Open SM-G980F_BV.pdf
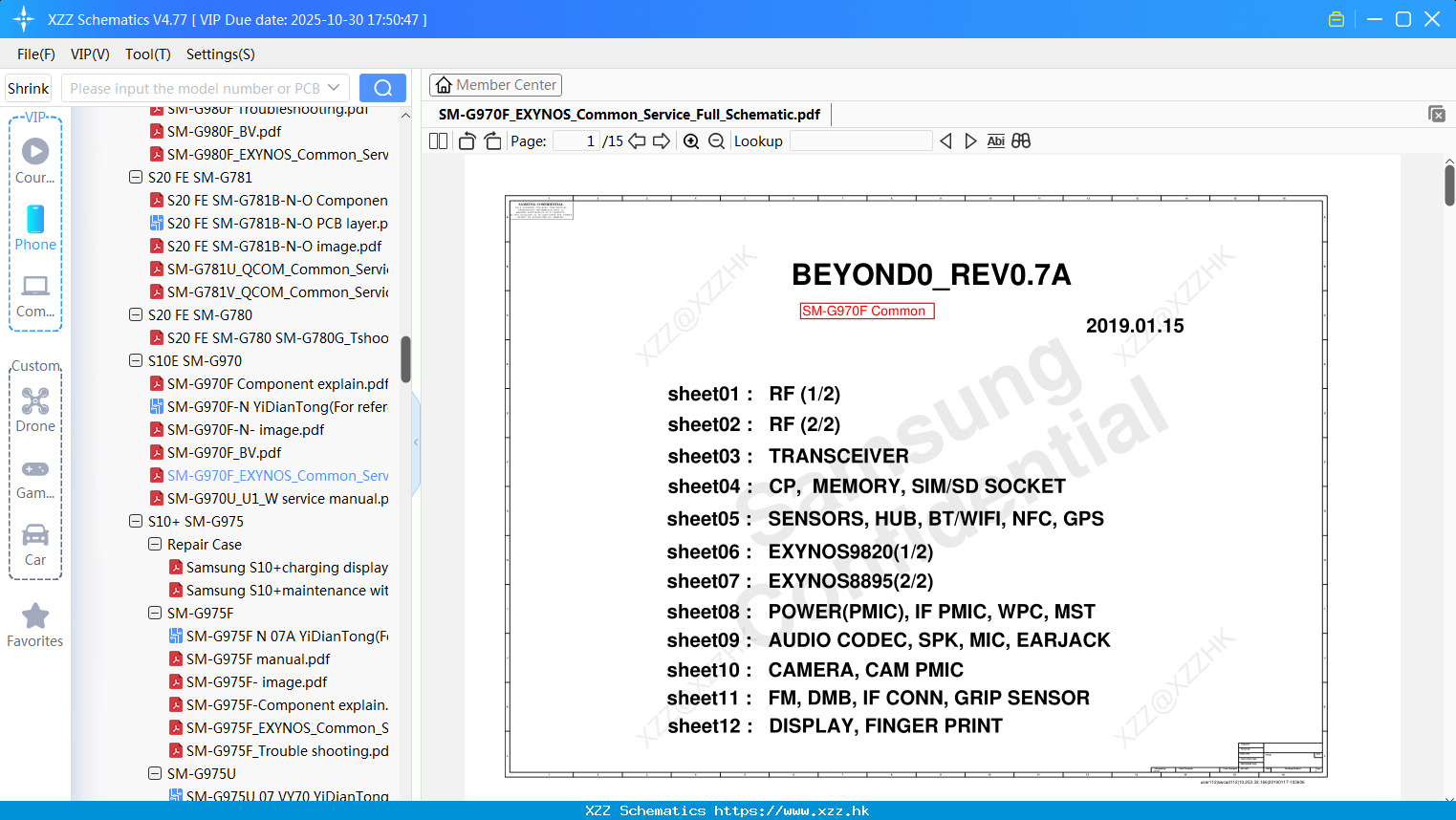 215,131
